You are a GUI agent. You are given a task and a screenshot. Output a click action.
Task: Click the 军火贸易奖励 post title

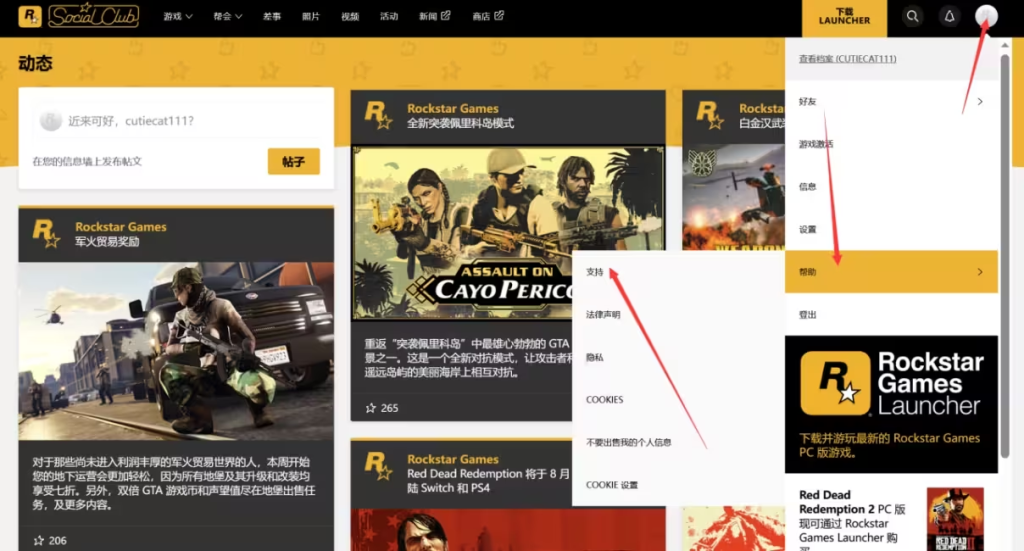point(107,242)
